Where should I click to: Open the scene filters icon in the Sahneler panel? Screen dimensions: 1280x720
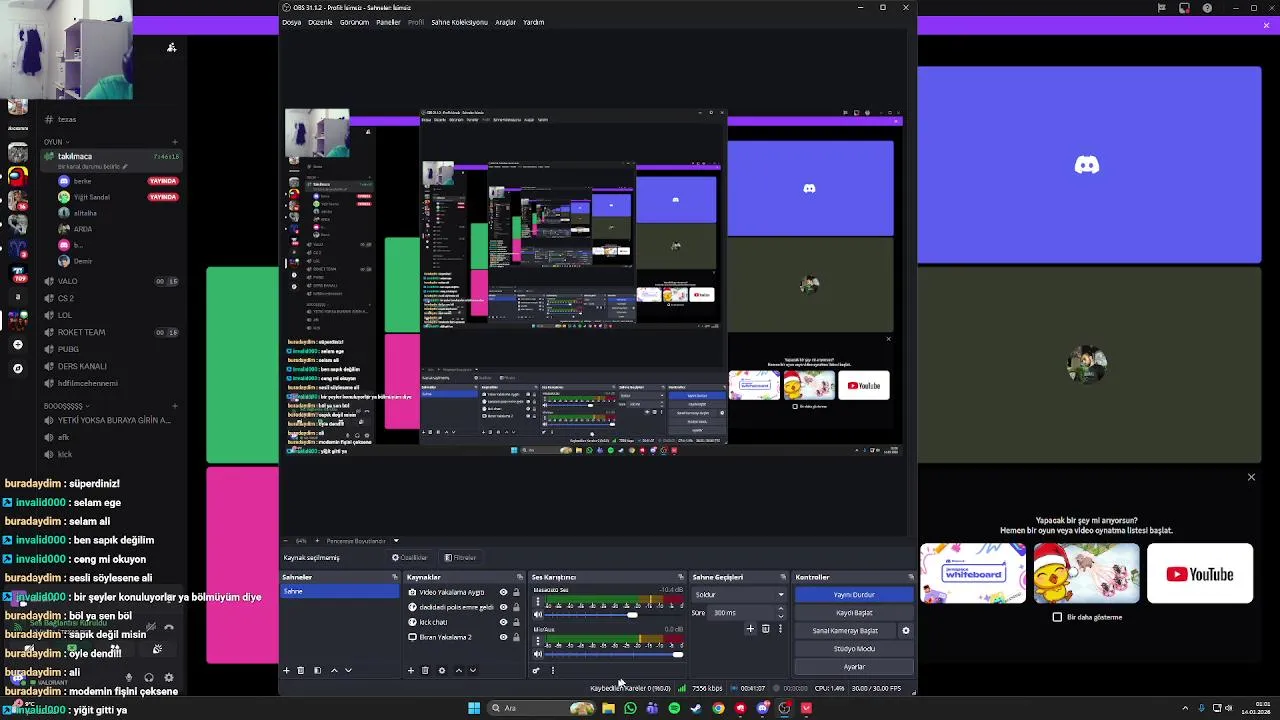pos(317,670)
